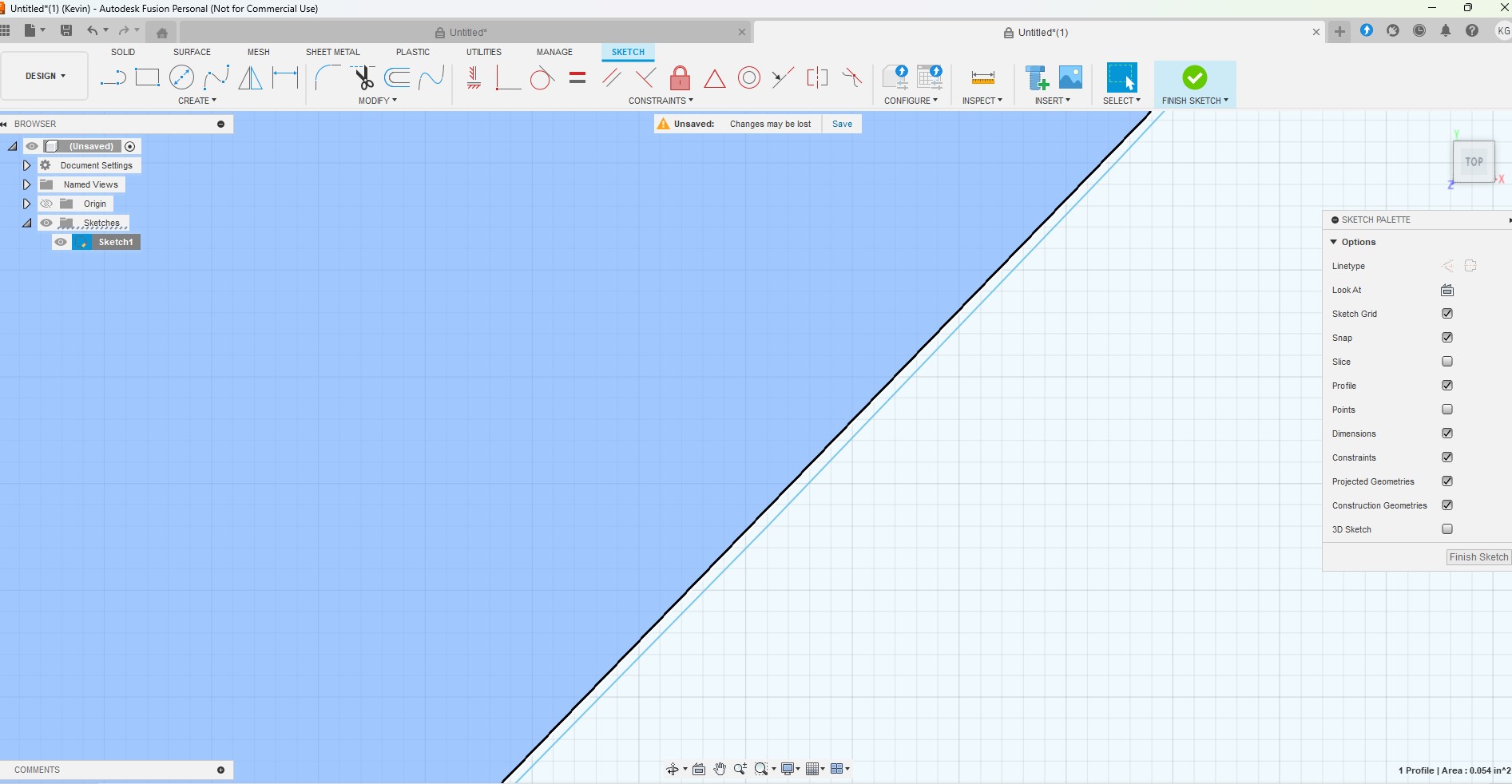Apply Curvature constraint

(851, 77)
